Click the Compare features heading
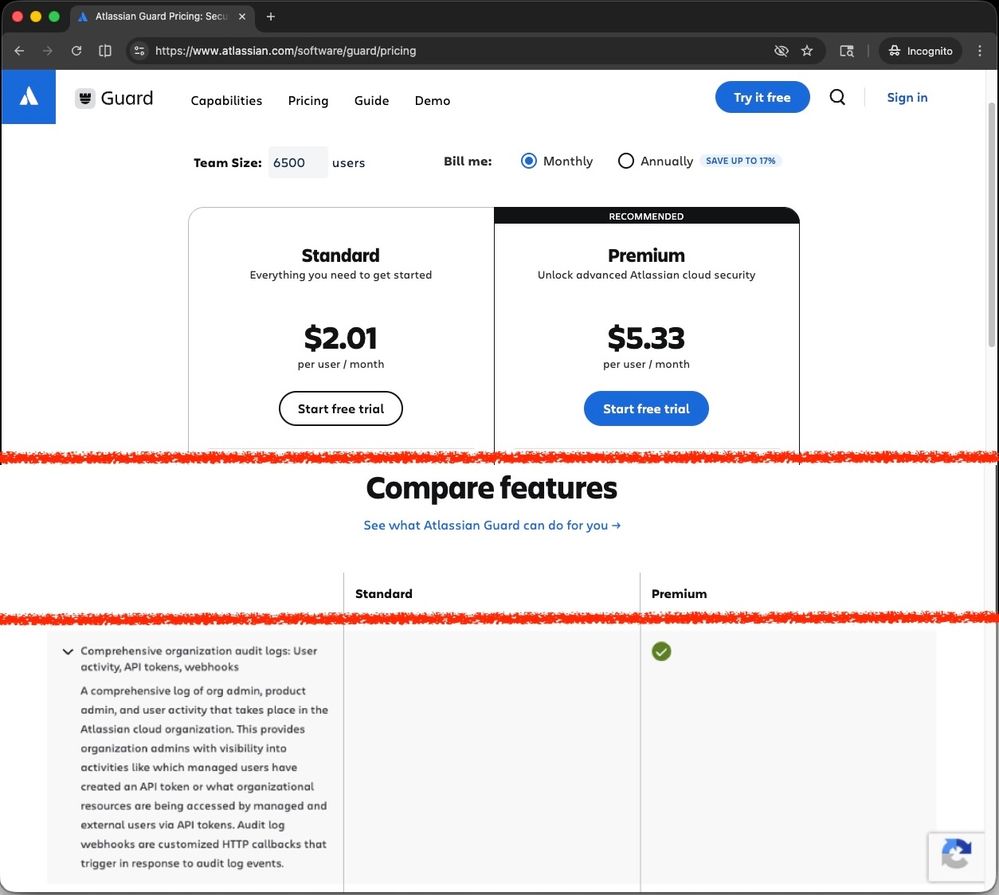Viewport: 999px width, 895px height. (492, 489)
